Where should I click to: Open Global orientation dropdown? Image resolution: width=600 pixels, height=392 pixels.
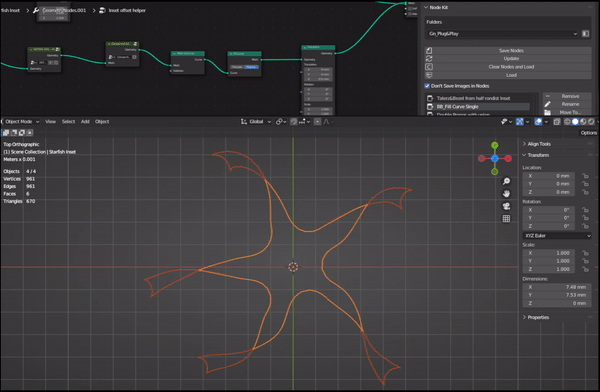coord(256,122)
